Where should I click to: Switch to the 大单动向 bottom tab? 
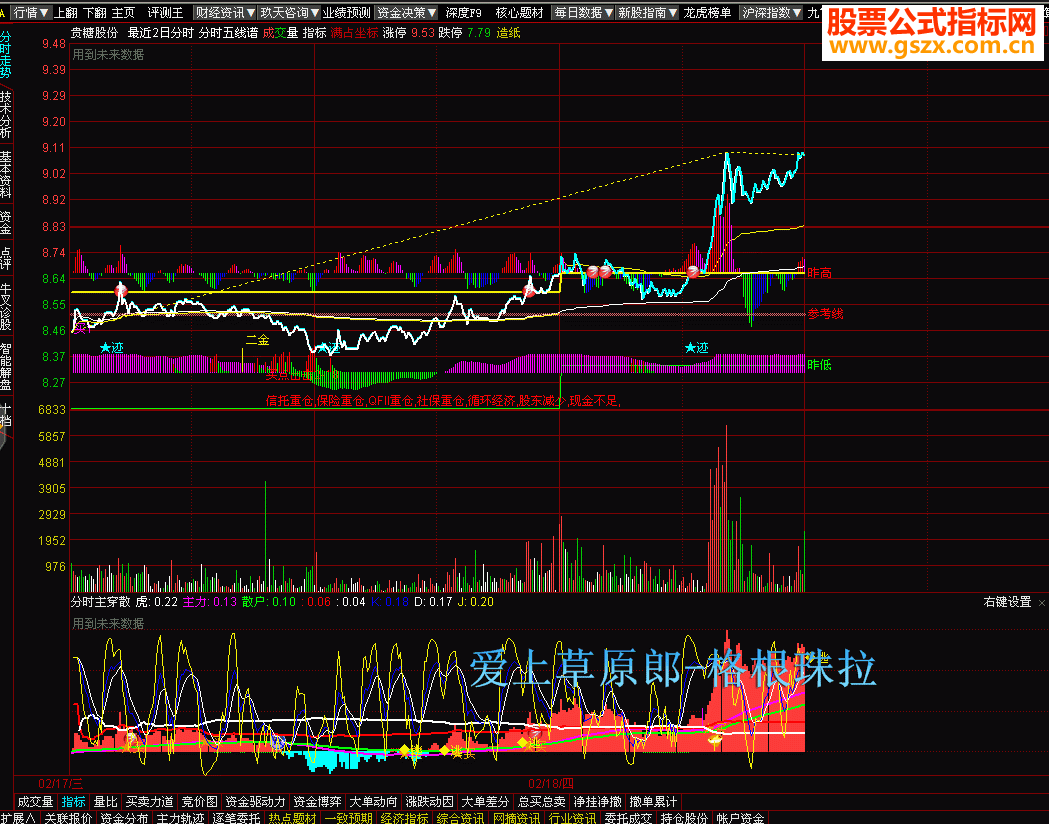[x=373, y=801]
